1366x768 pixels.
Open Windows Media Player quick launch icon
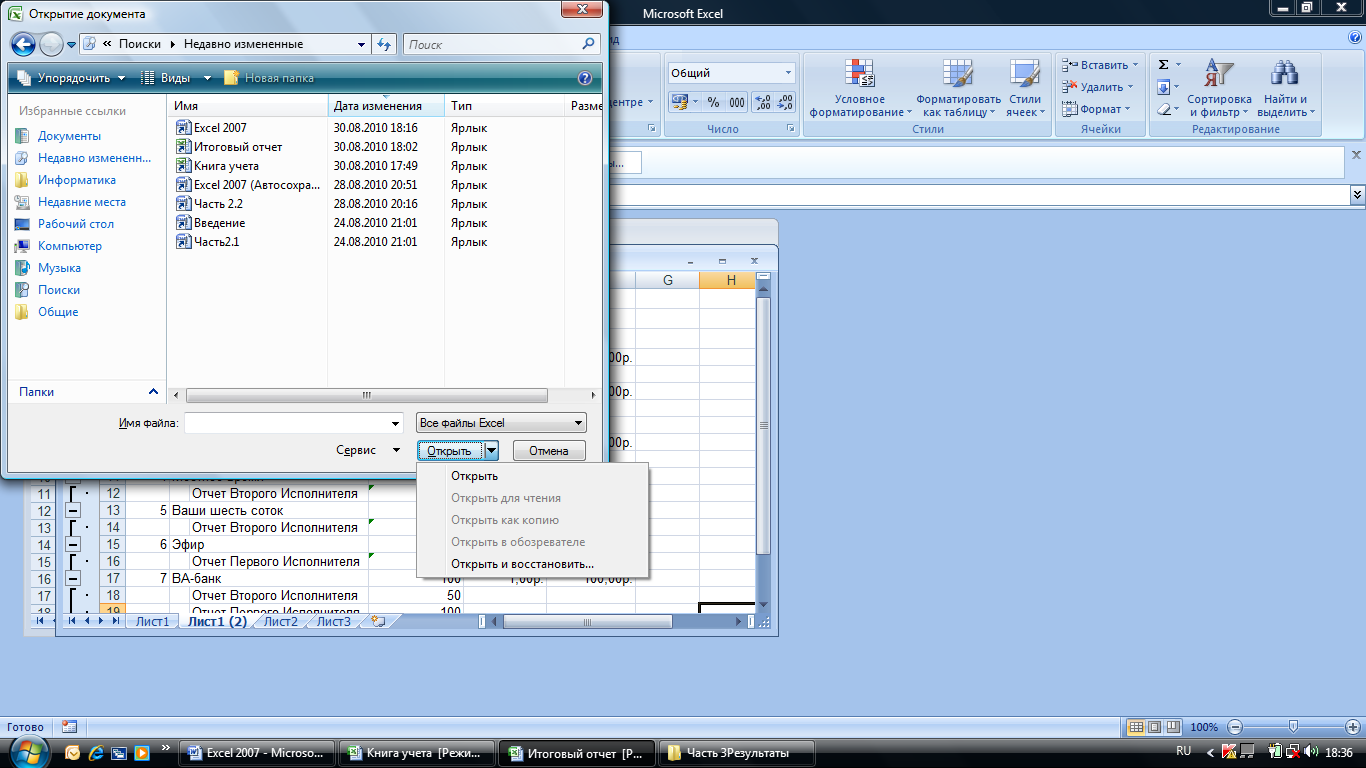coord(141,752)
